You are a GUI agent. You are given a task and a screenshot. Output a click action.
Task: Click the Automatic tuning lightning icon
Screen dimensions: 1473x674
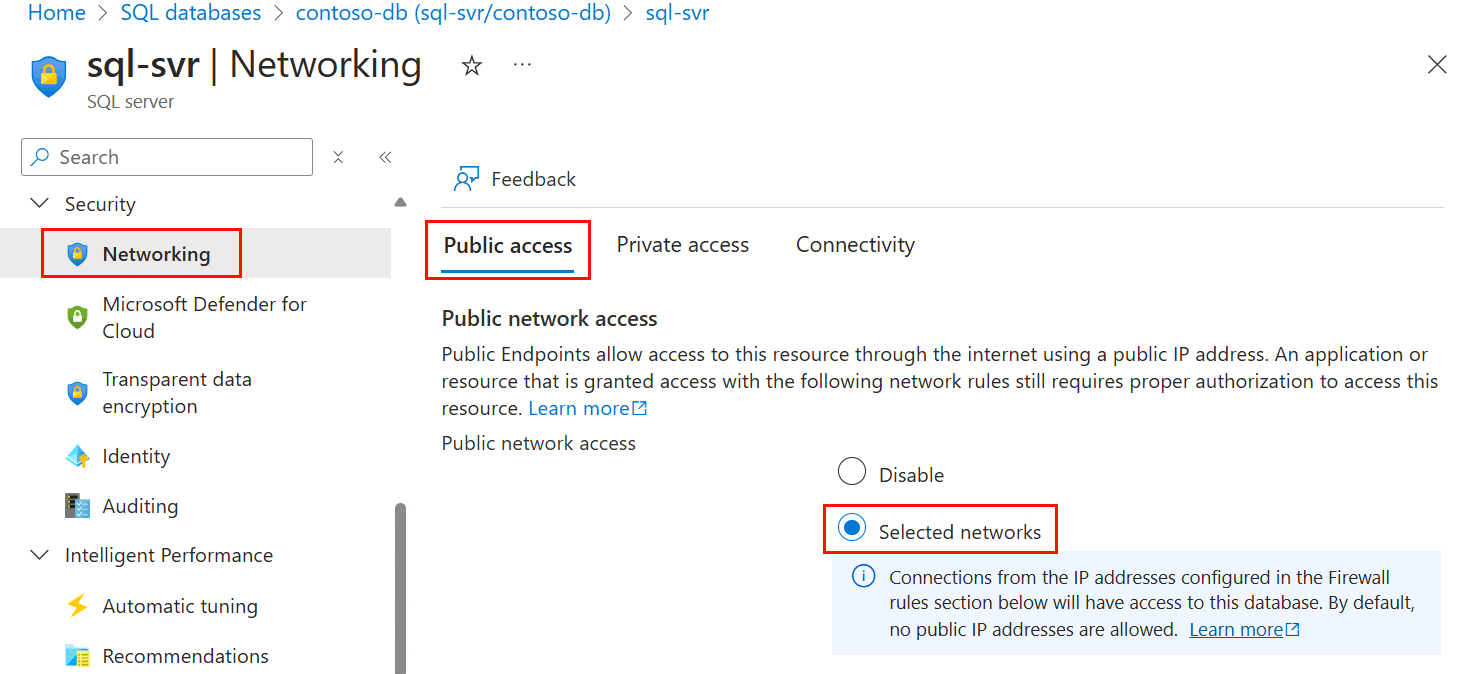(x=77, y=605)
